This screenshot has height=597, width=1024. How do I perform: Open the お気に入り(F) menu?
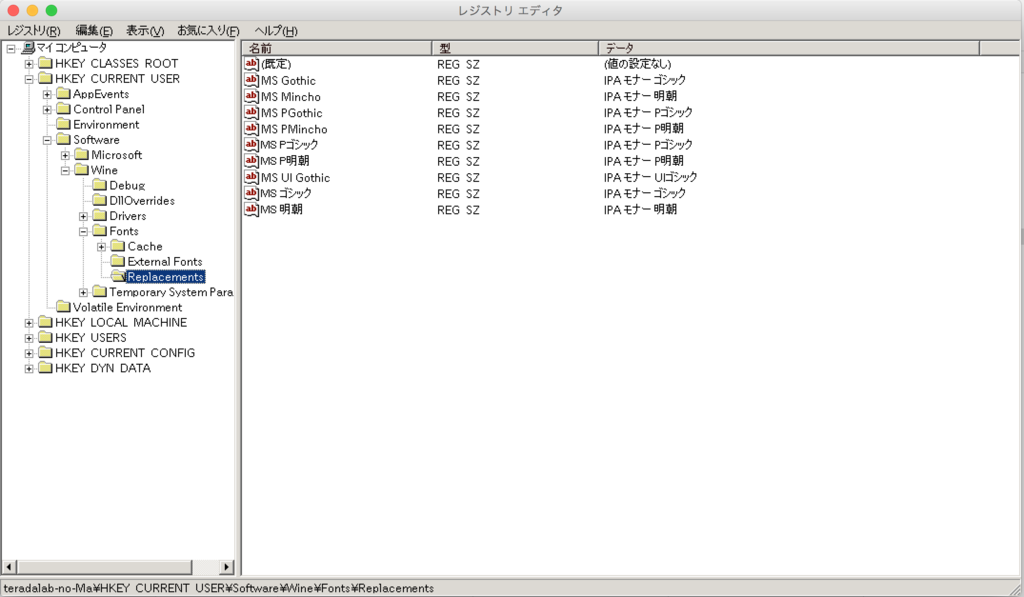208,31
